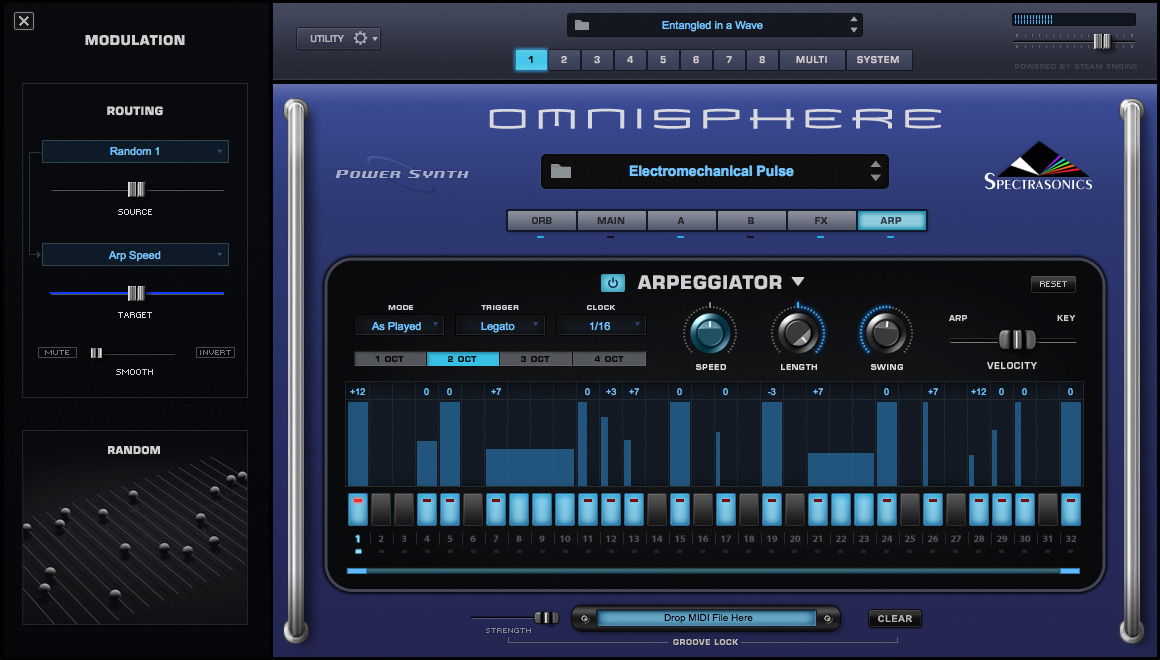
Task: Switch to the ORB tab
Action: point(542,220)
